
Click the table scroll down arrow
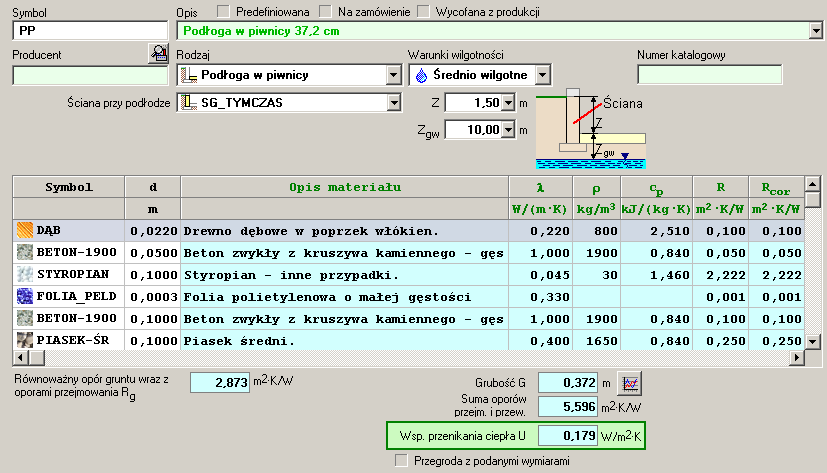click(x=812, y=341)
